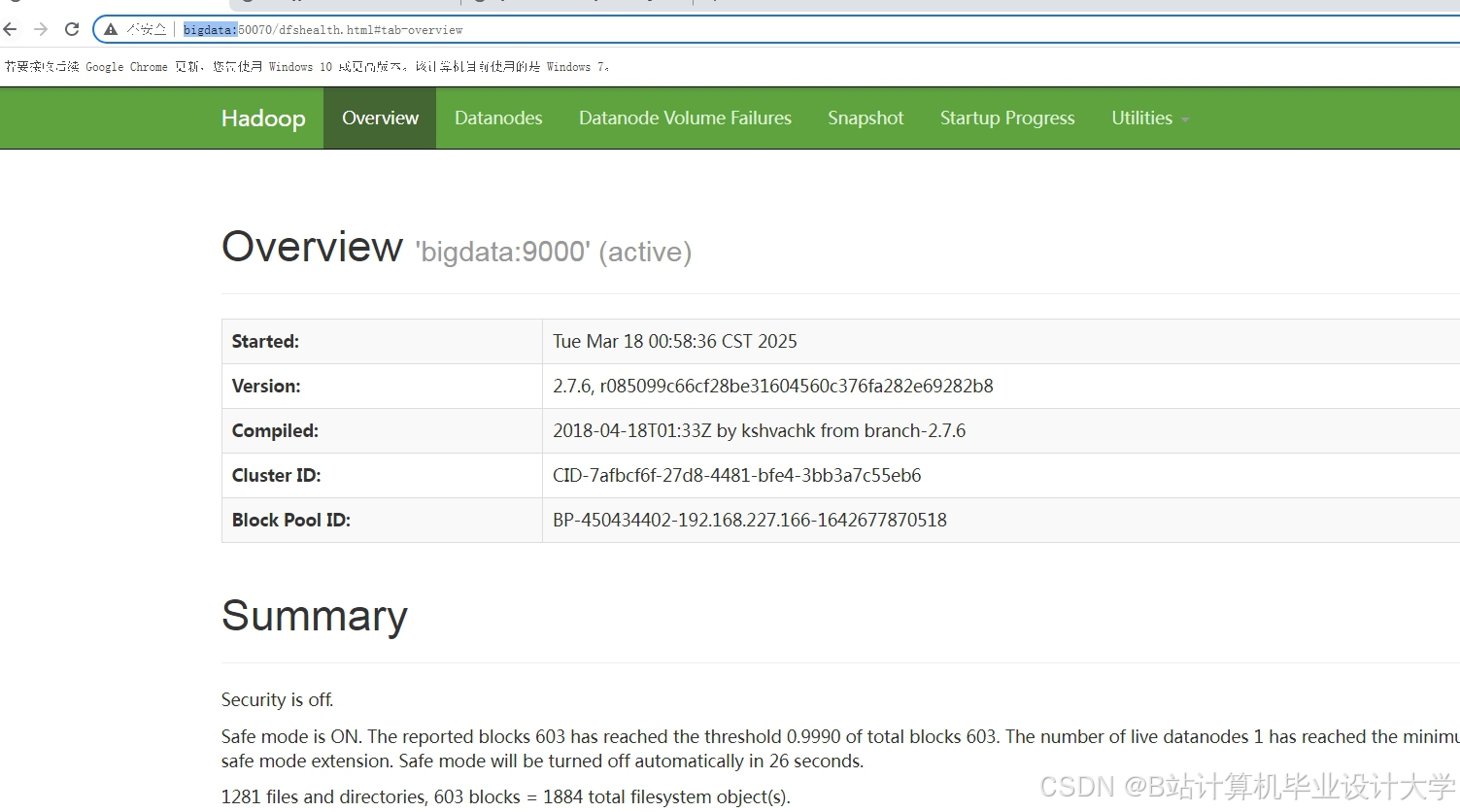The image size is (1460, 812).
Task: Click the Hadoop brand logo in the navbar
Action: [x=263, y=118]
